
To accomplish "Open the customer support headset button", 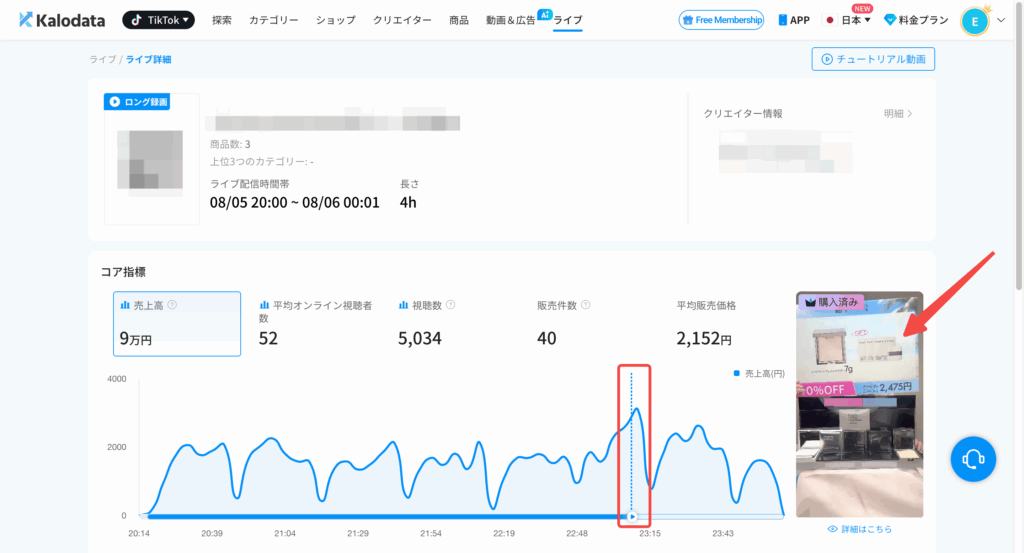I will [973, 459].
